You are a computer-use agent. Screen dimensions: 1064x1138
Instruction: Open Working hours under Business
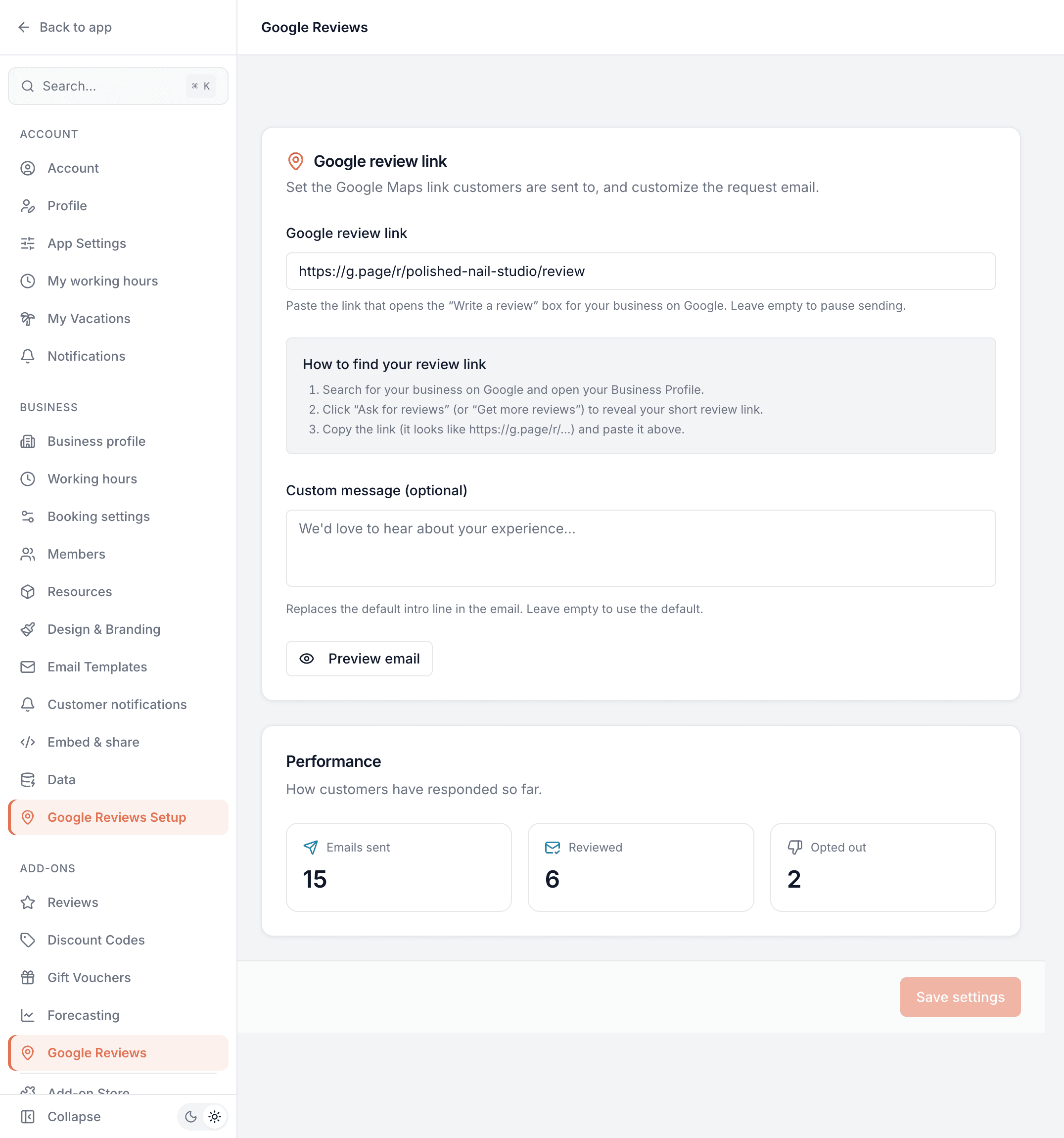118,478
